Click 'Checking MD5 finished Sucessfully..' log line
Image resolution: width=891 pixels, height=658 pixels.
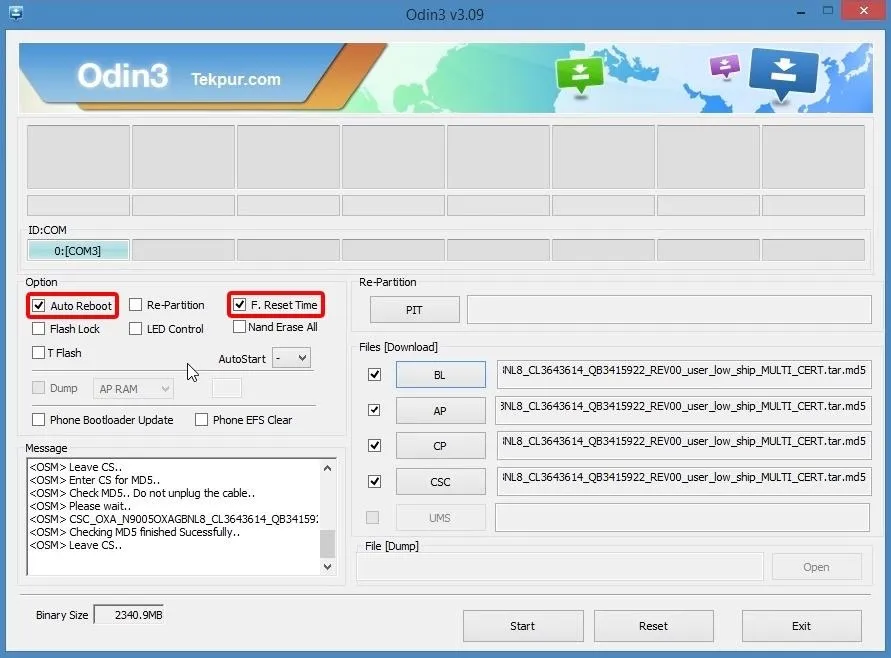point(135,532)
